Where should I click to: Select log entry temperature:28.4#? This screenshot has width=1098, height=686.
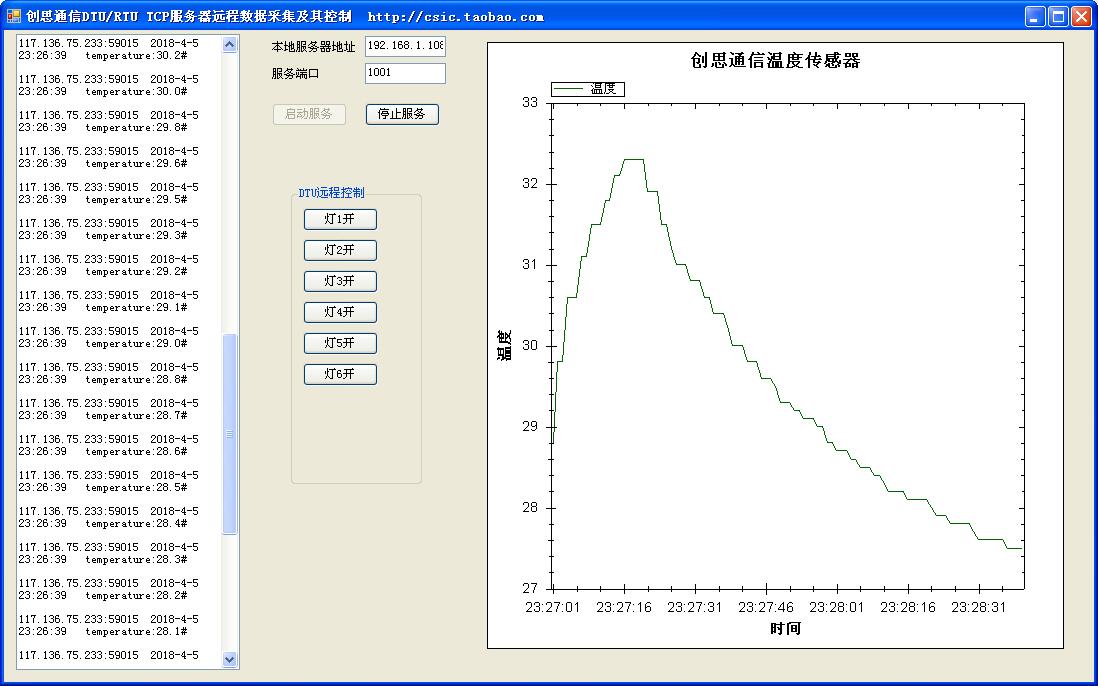[136, 524]
